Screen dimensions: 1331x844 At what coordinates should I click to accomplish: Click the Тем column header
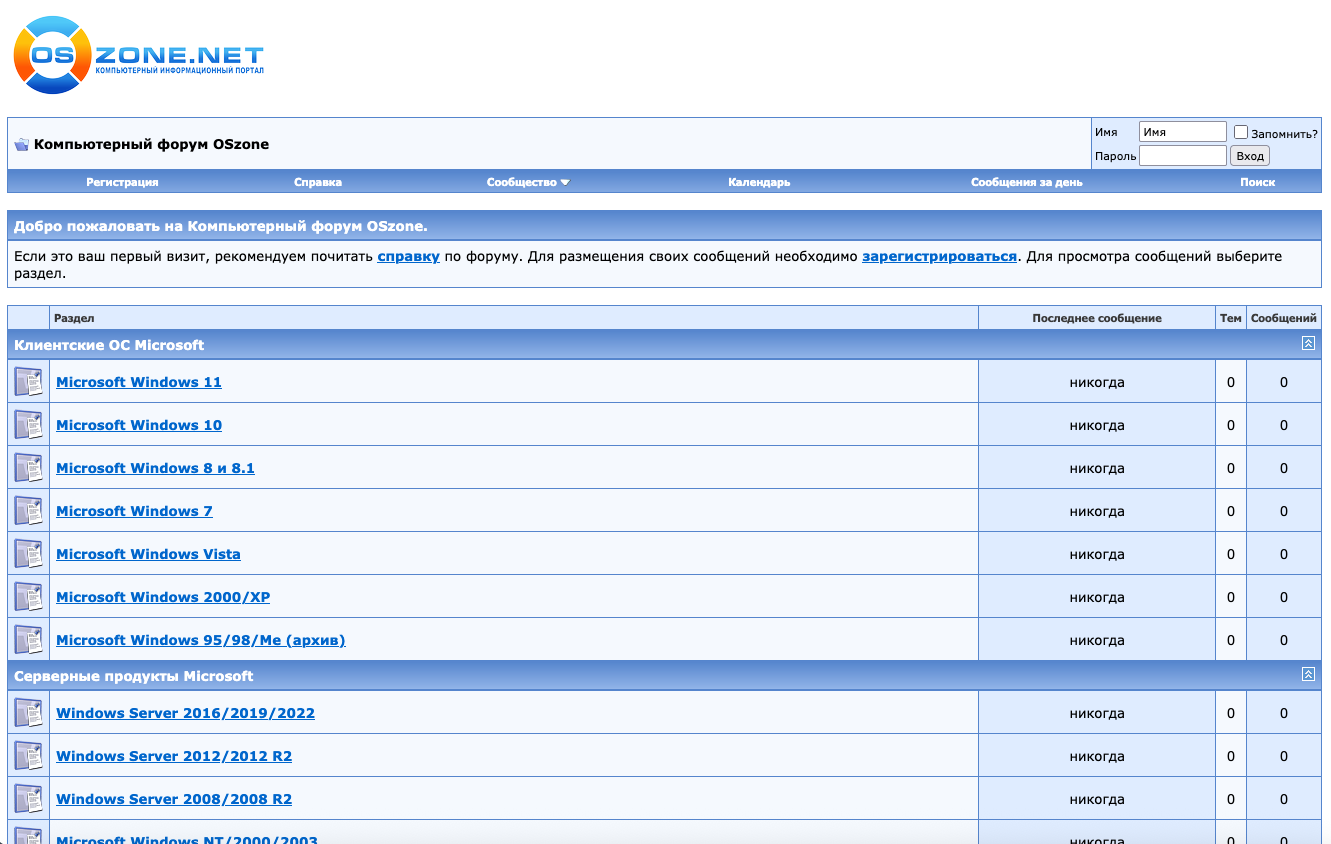click(1231, 318)
